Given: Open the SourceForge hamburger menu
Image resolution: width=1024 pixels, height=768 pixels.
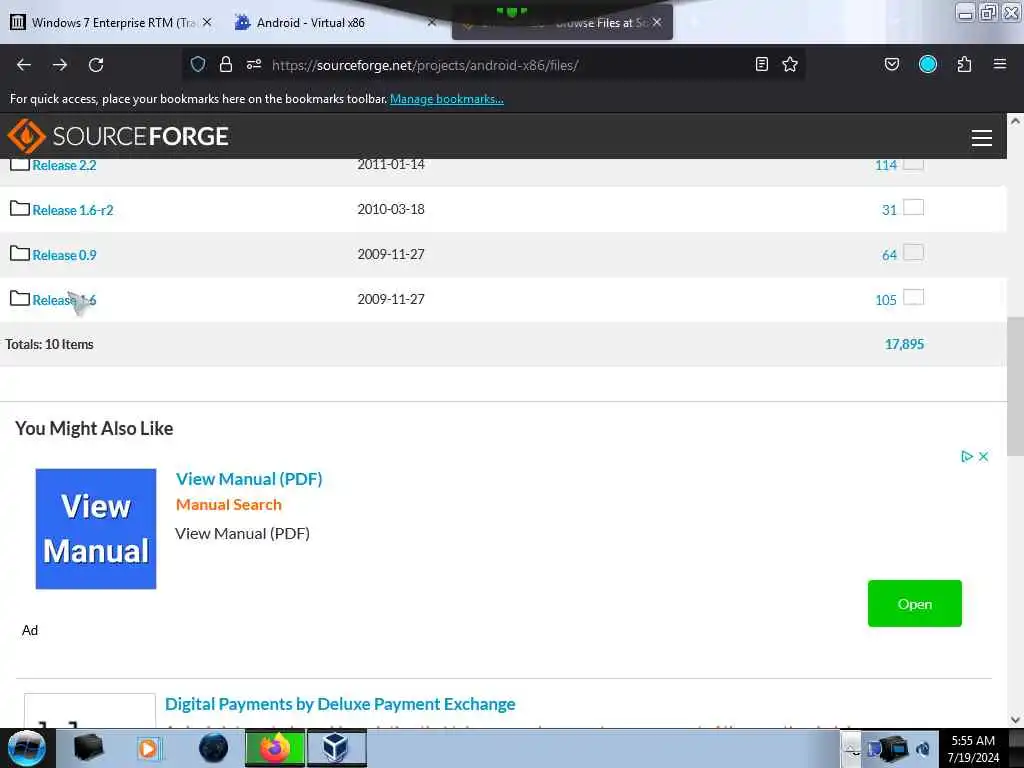Looking at the screenshot, I should [982, 138].
